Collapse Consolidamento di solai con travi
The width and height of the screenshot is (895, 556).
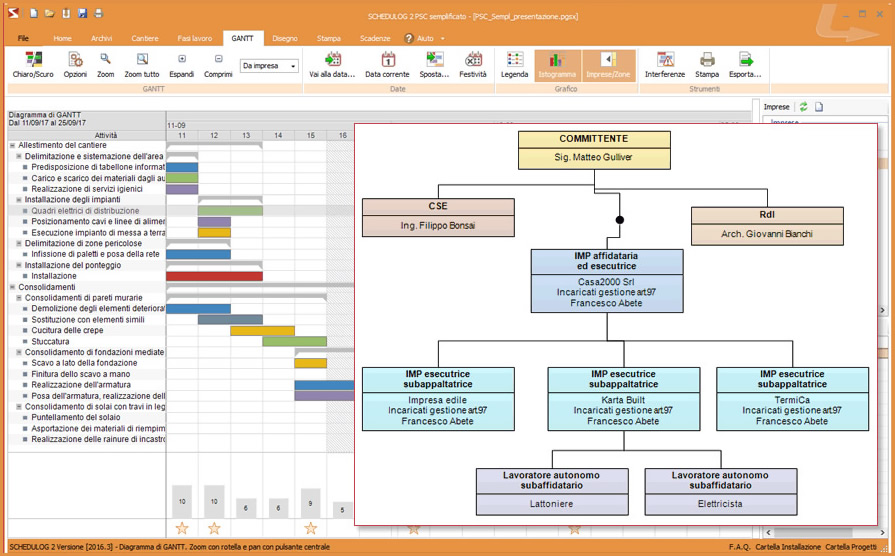pyautogui.click(x=19, y=407)
